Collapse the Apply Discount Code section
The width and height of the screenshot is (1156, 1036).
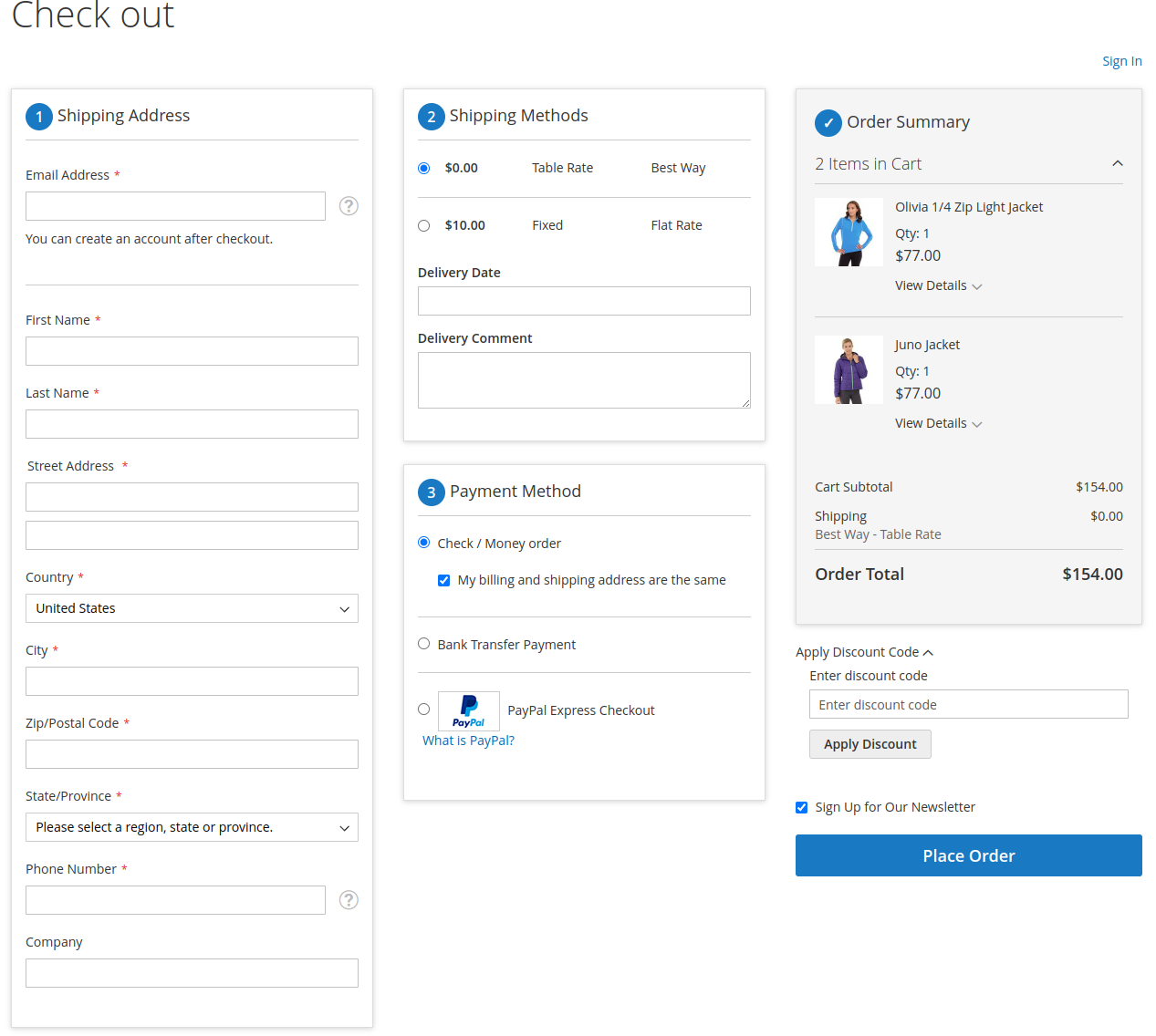864,652
